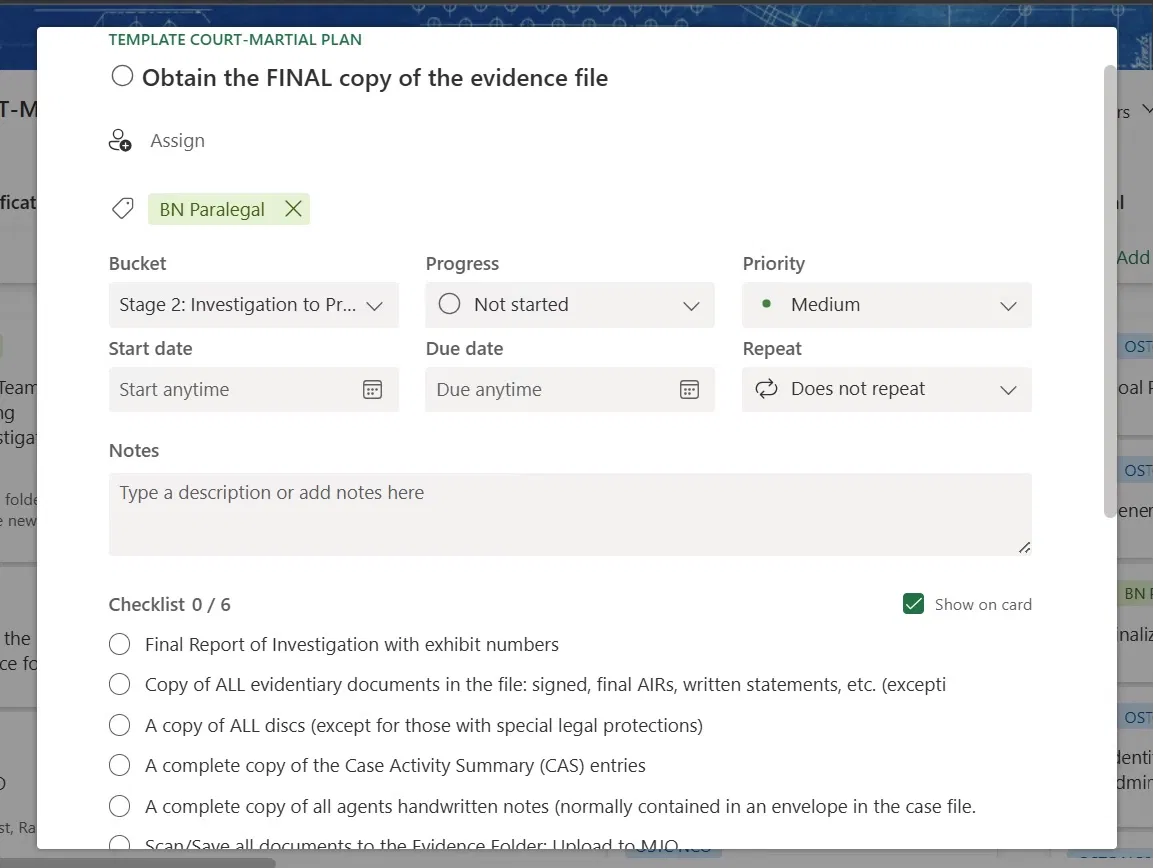Grab the Notes box resize handle
This screenshot has width=1153, height=868.
coord(1024,547)
